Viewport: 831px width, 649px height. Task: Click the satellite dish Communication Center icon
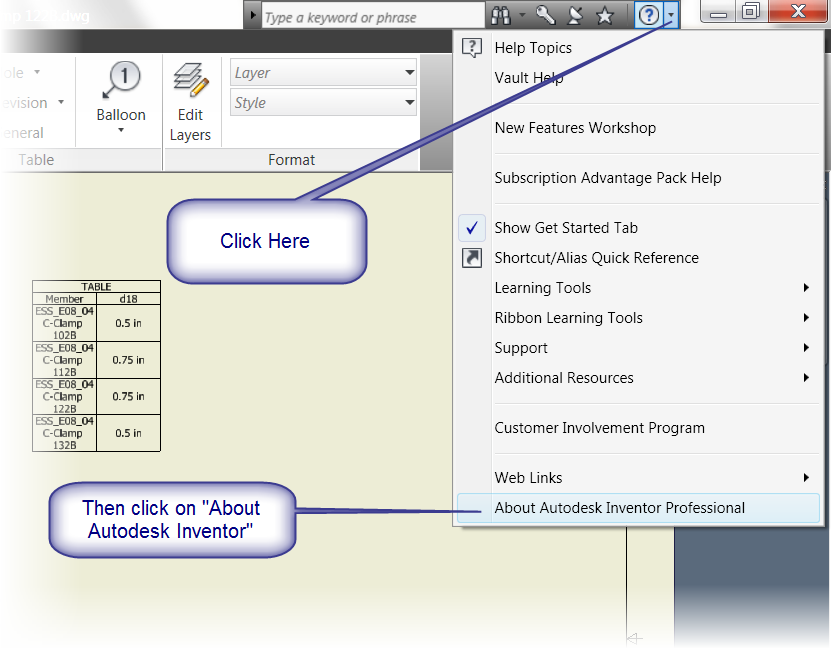point(575,16)
